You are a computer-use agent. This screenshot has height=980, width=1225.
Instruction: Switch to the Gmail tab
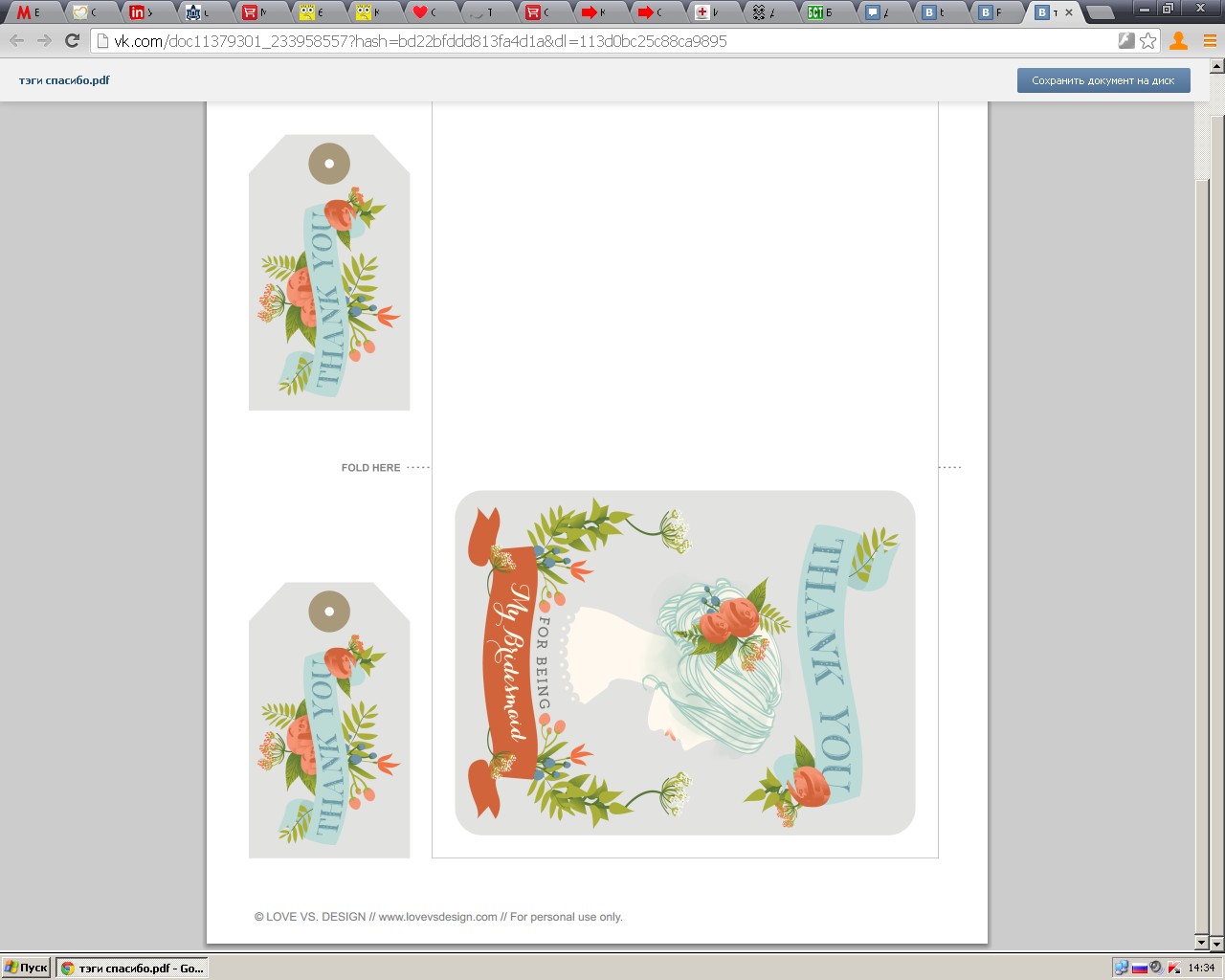click(x=31, y=12)
